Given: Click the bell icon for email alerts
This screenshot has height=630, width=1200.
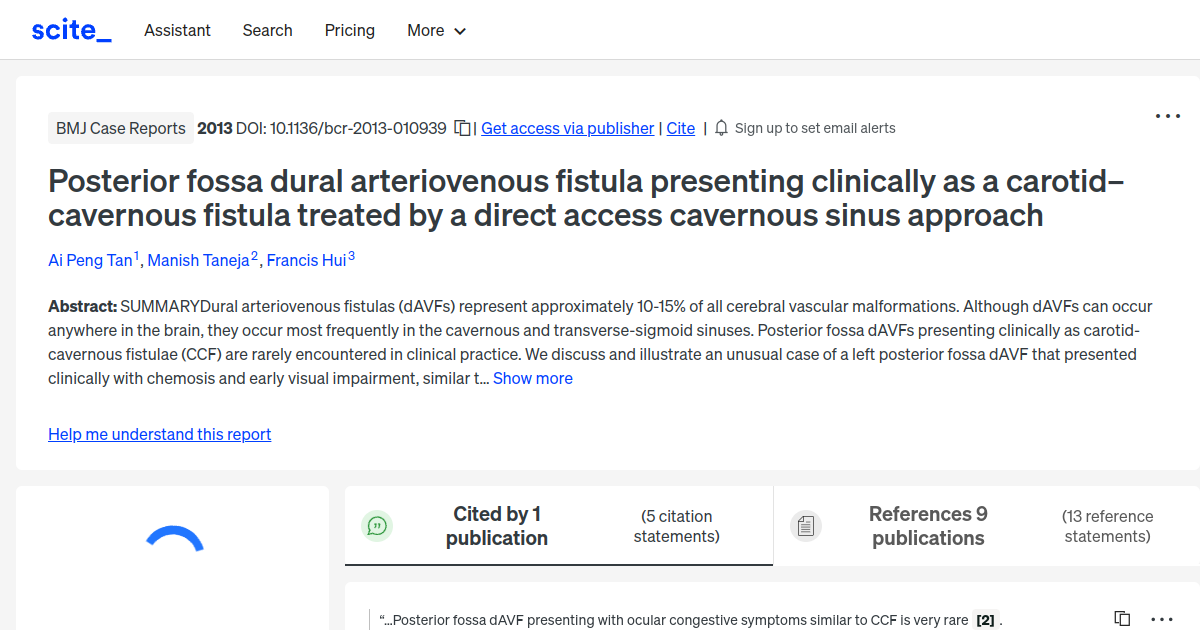Looking at the screenshot, I should (x=721, y=128).
